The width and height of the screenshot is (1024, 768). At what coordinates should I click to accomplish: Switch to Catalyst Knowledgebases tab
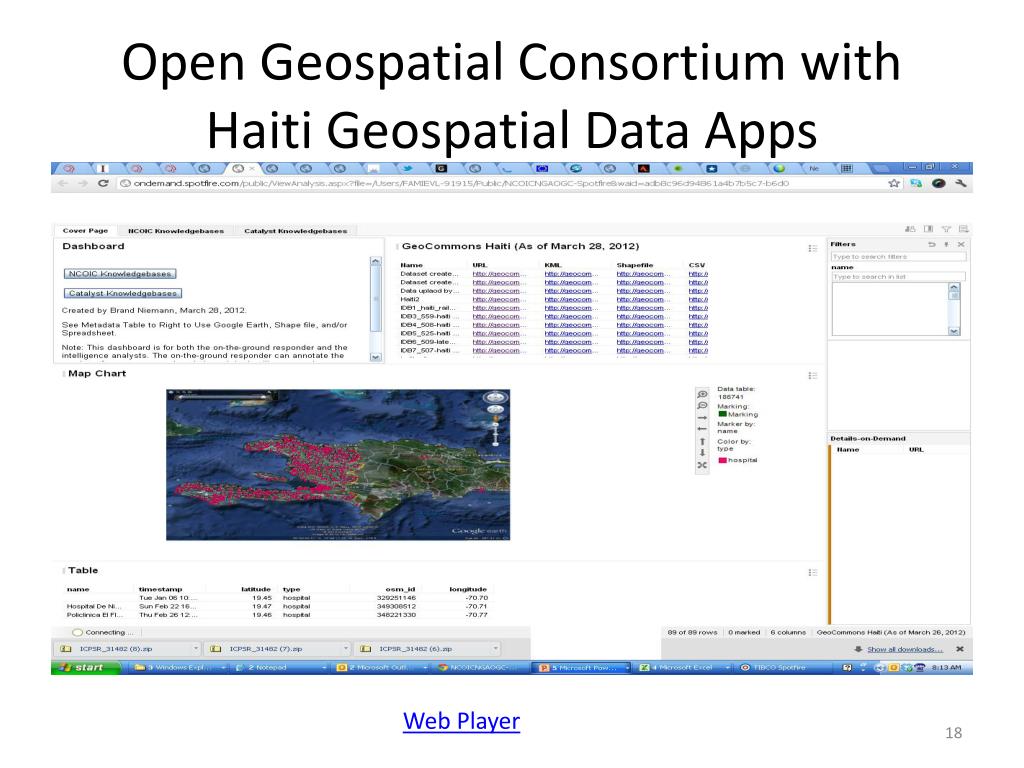click(296, 231)
